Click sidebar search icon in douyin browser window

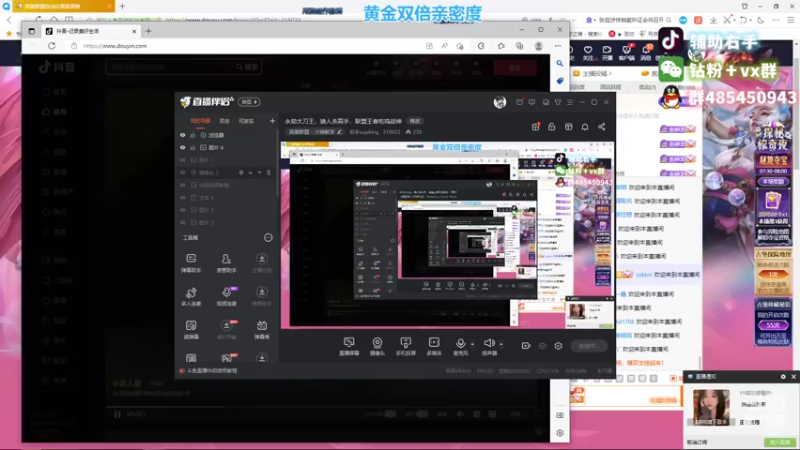click(560, 64)
